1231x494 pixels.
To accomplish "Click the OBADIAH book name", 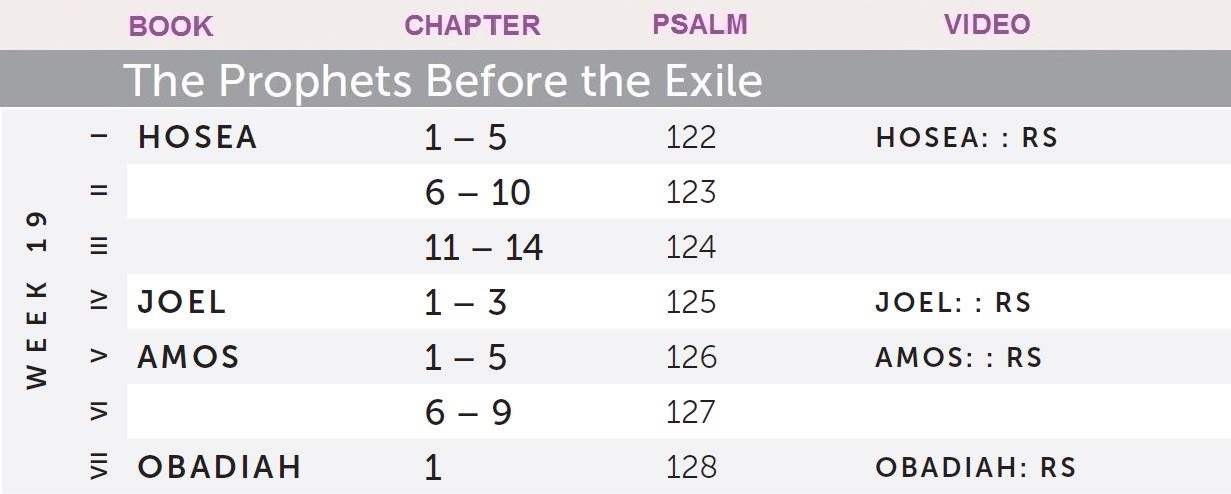I will coord(220,467).
